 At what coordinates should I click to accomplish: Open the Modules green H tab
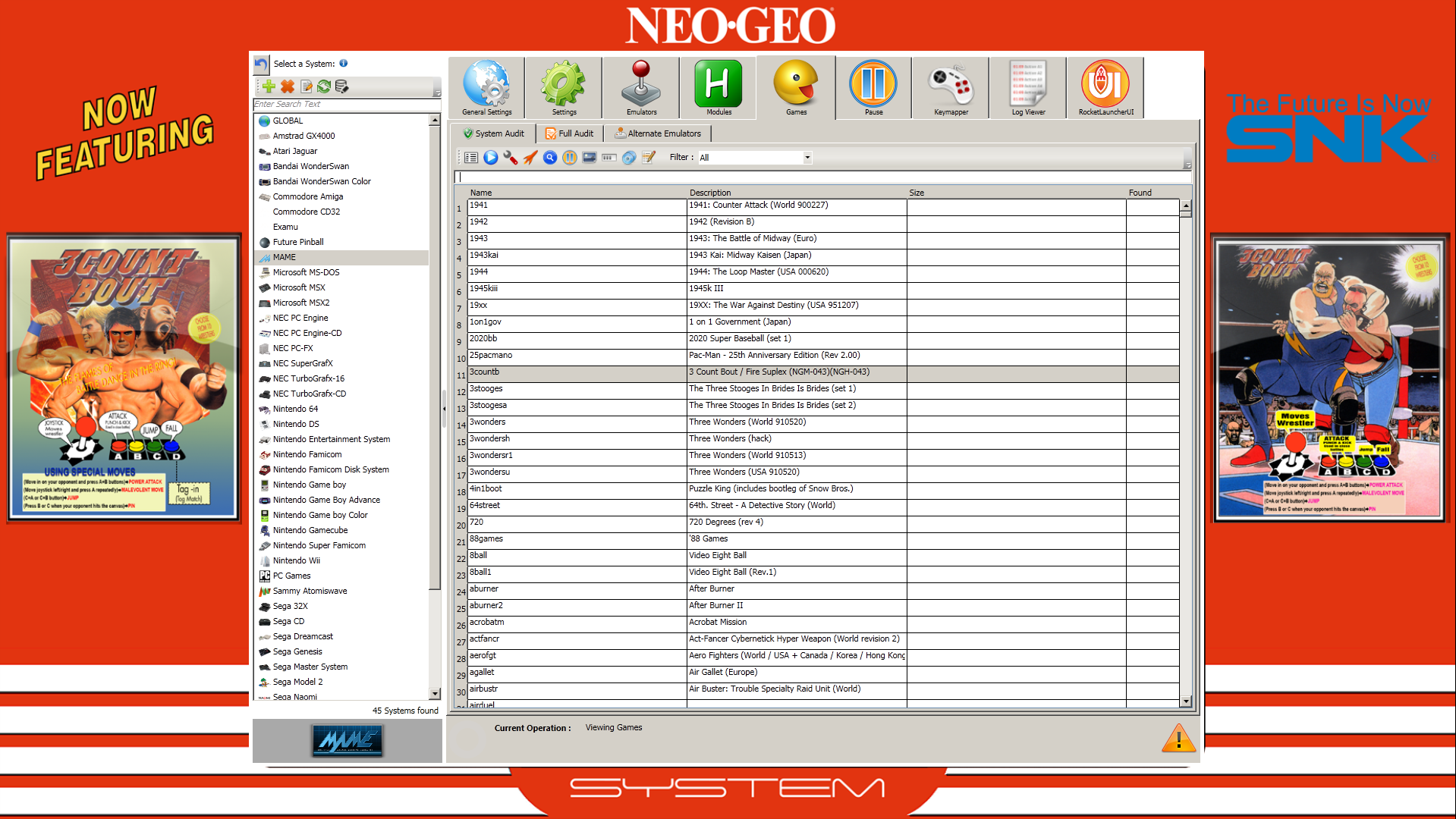719,88
